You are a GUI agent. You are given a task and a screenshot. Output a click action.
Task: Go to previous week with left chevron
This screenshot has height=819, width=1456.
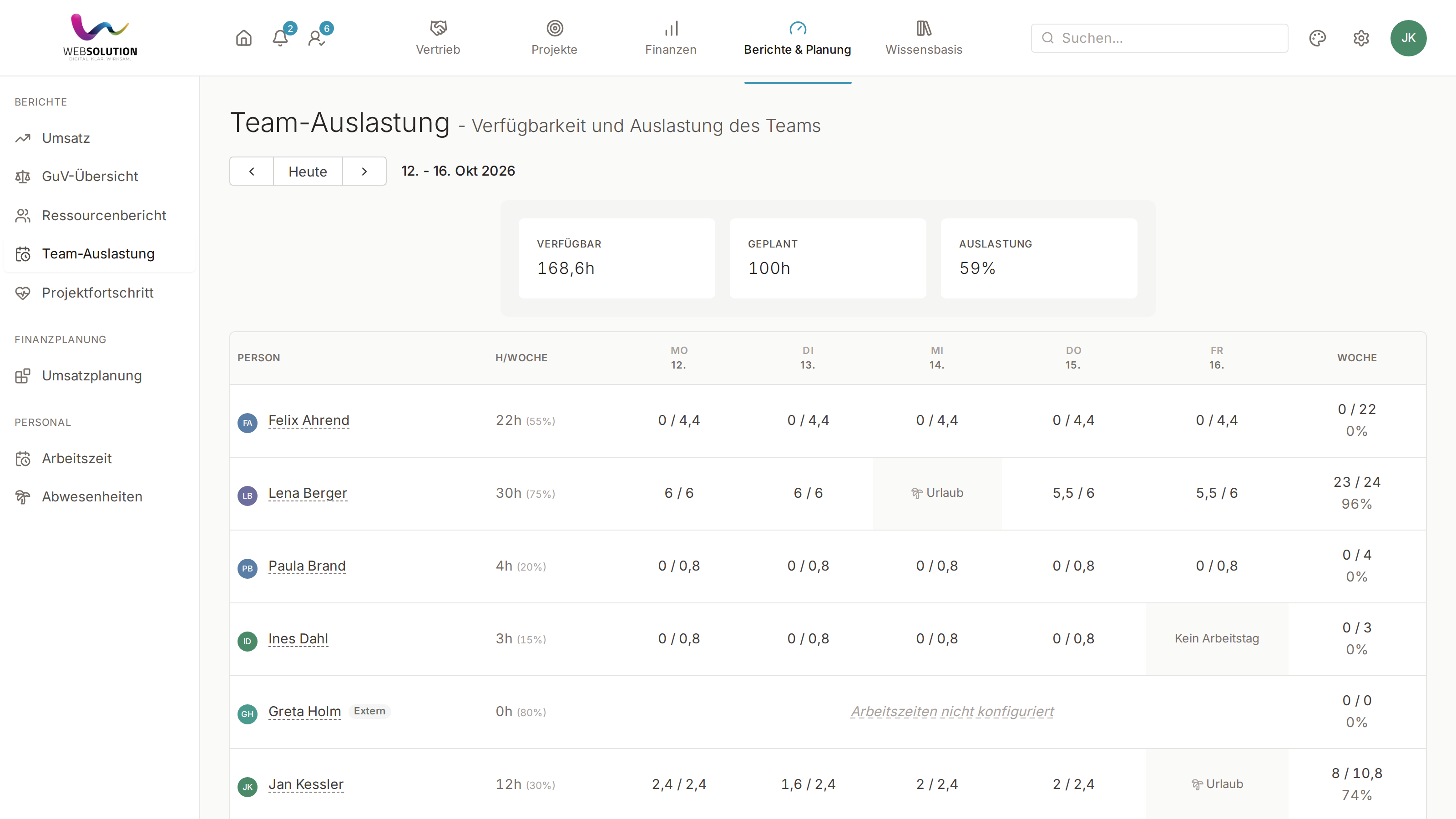pos(252,171)
